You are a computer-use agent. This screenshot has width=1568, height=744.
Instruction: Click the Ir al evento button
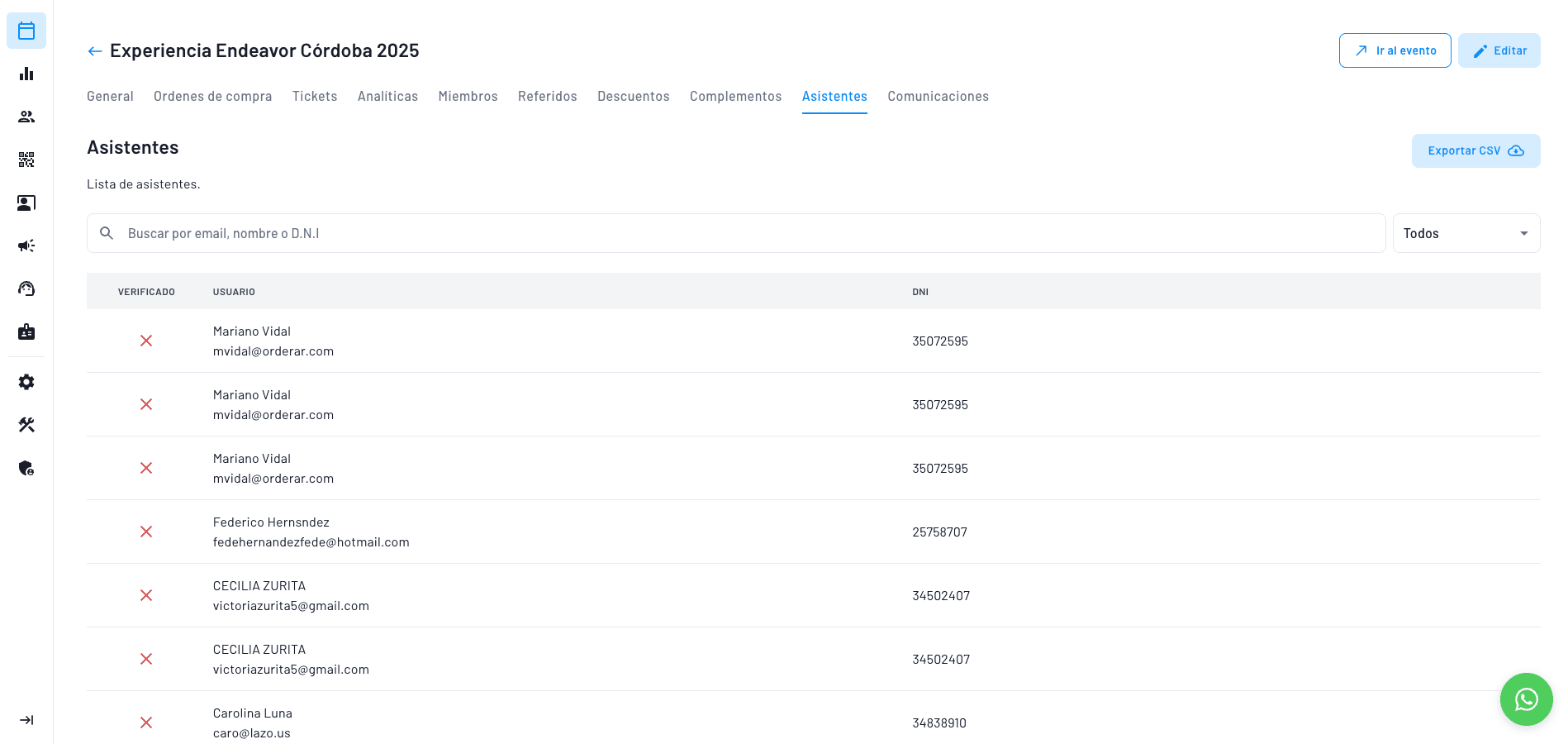(1395, 50)
